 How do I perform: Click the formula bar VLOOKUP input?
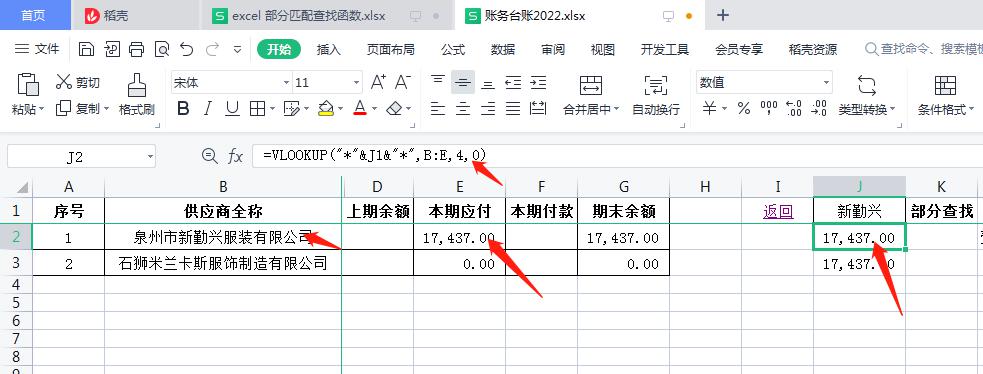617,156
